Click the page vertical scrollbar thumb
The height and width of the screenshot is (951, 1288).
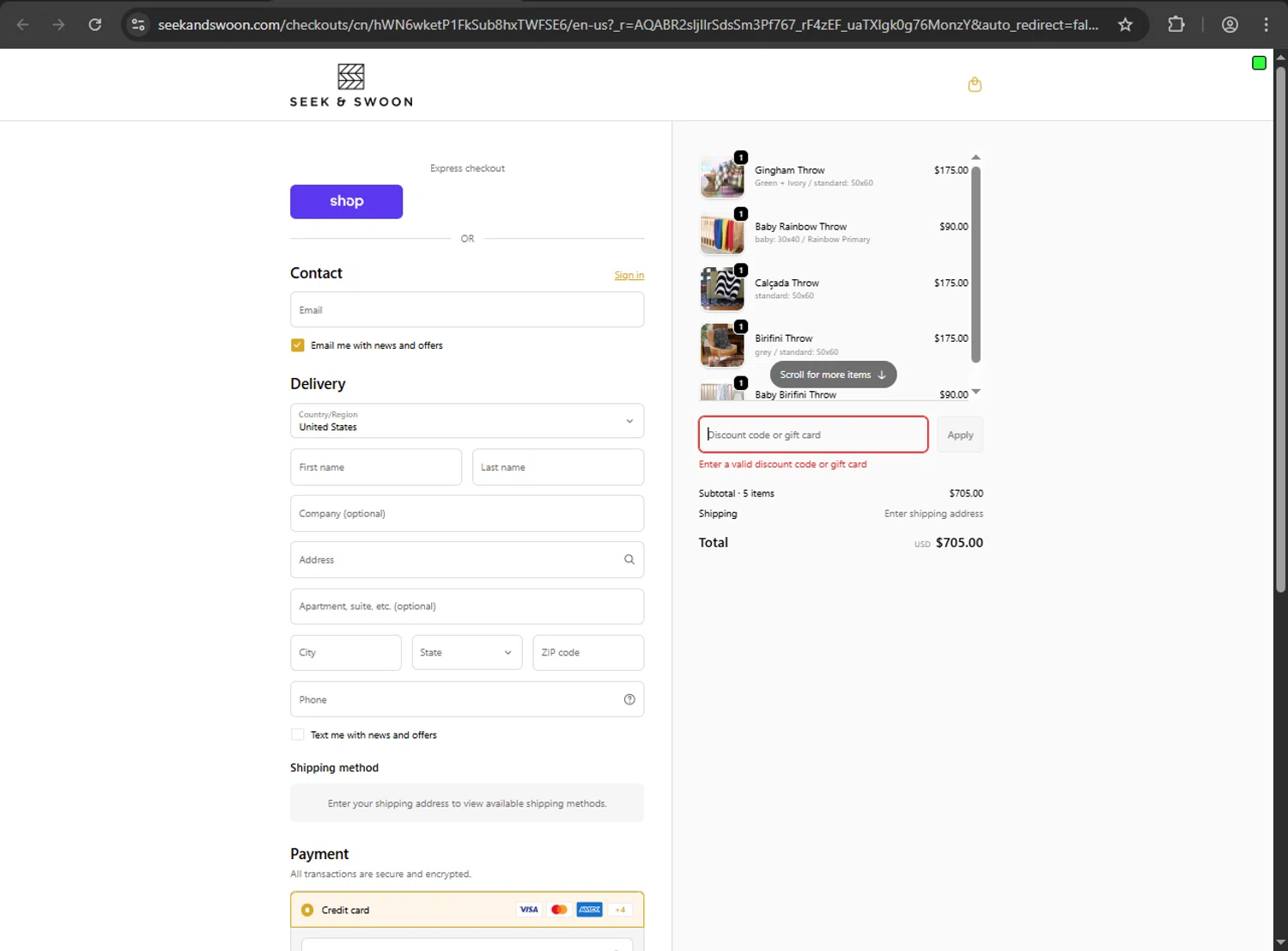[1280, 329]
